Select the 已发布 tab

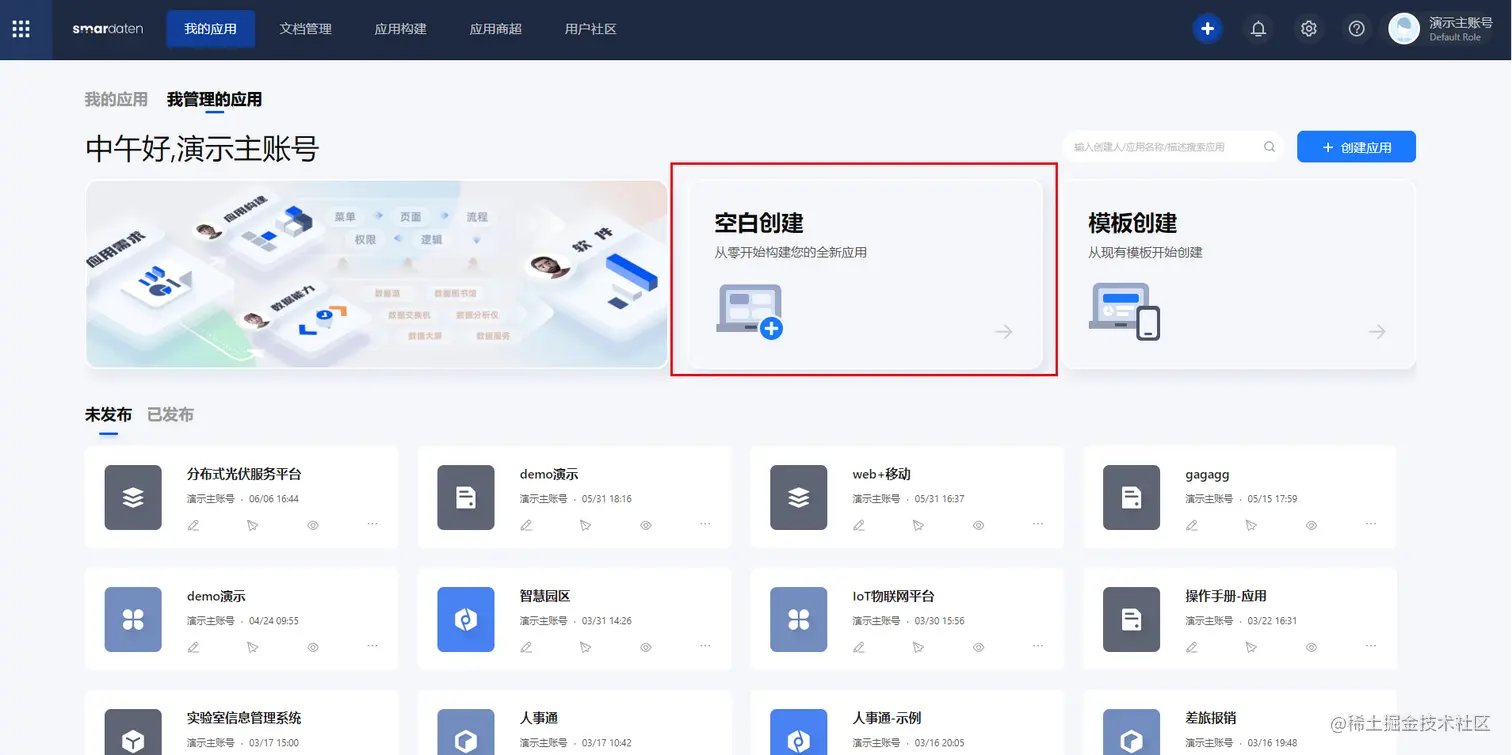pyautogui.click(x=170, y=413)
